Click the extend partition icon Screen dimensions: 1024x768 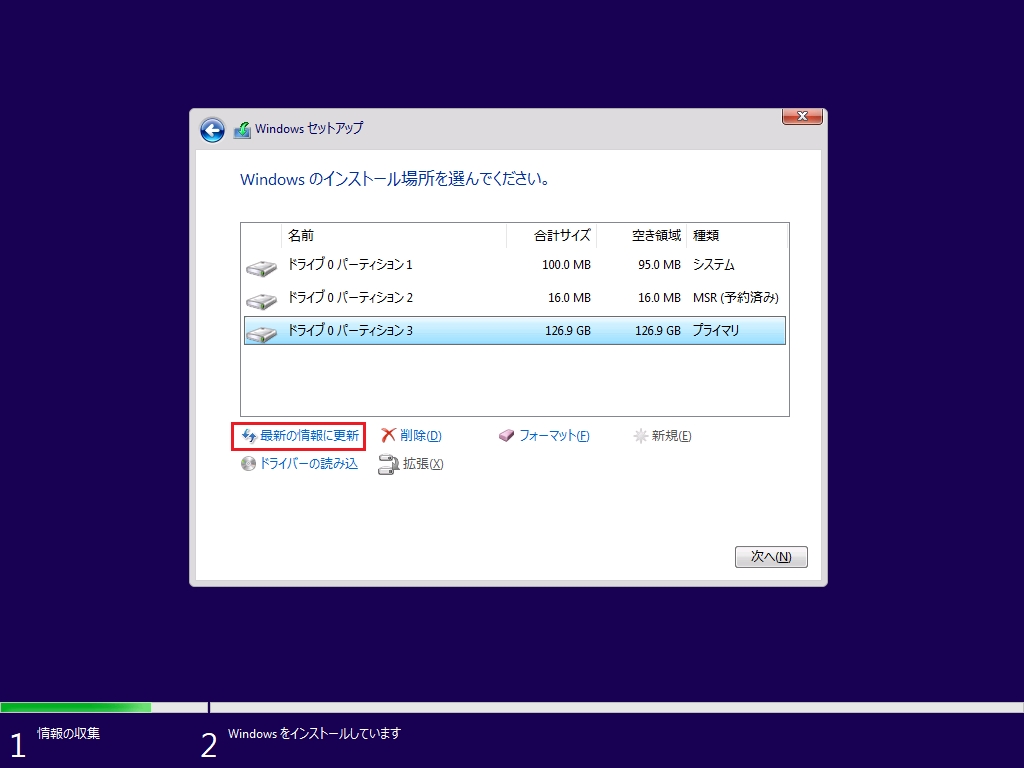388,464
